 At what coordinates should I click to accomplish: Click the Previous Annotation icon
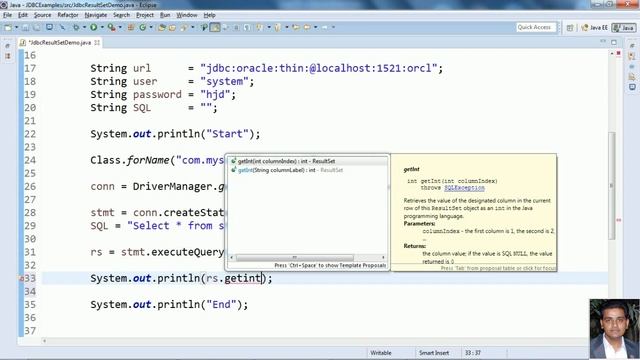278,27
